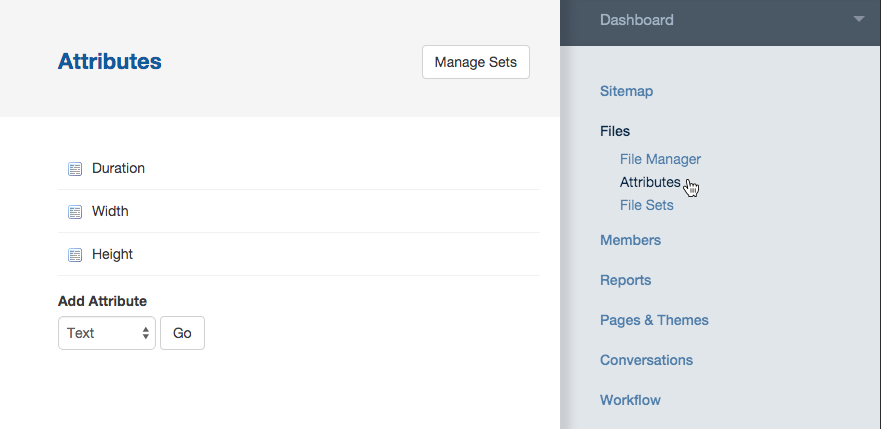
Task: Click the Duration attribute type icon
Action: (75, 168)
